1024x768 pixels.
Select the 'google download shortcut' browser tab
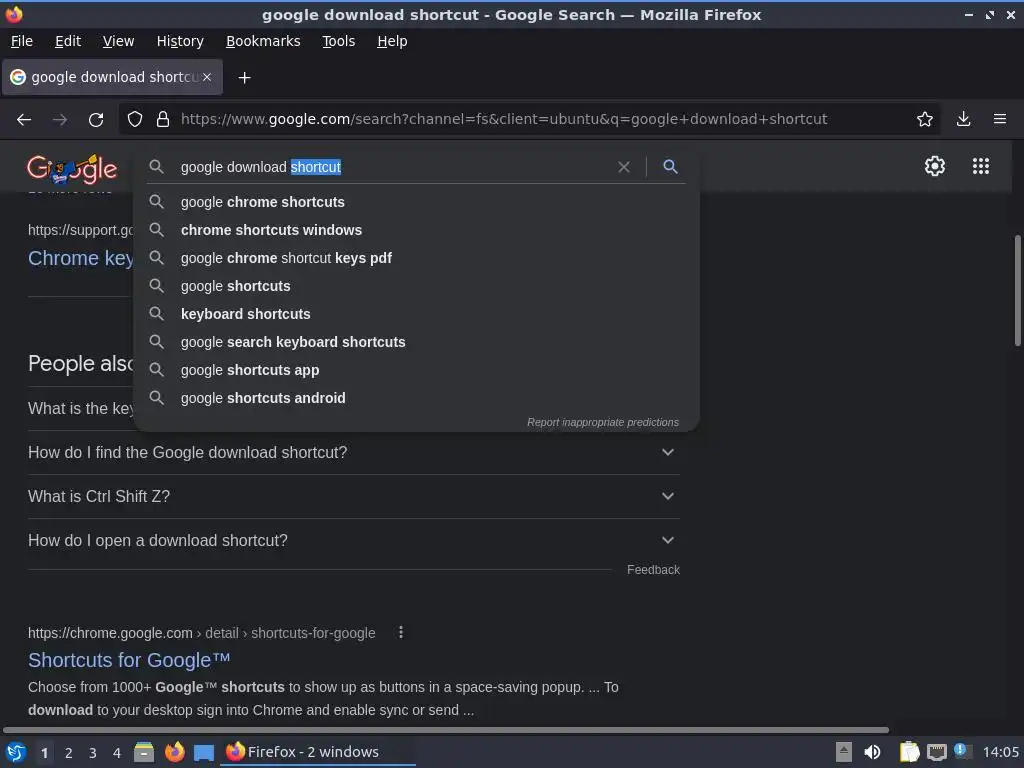pyautogui.click(x=113, y=77)
